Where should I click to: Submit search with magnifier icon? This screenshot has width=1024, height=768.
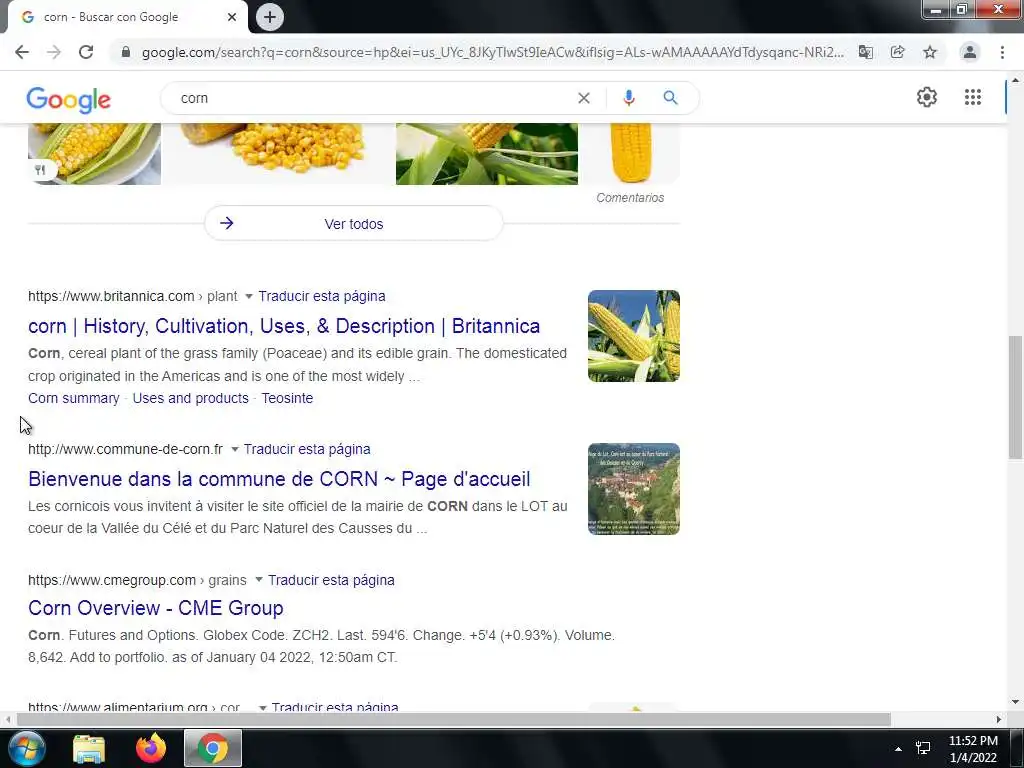pos(670,98)
